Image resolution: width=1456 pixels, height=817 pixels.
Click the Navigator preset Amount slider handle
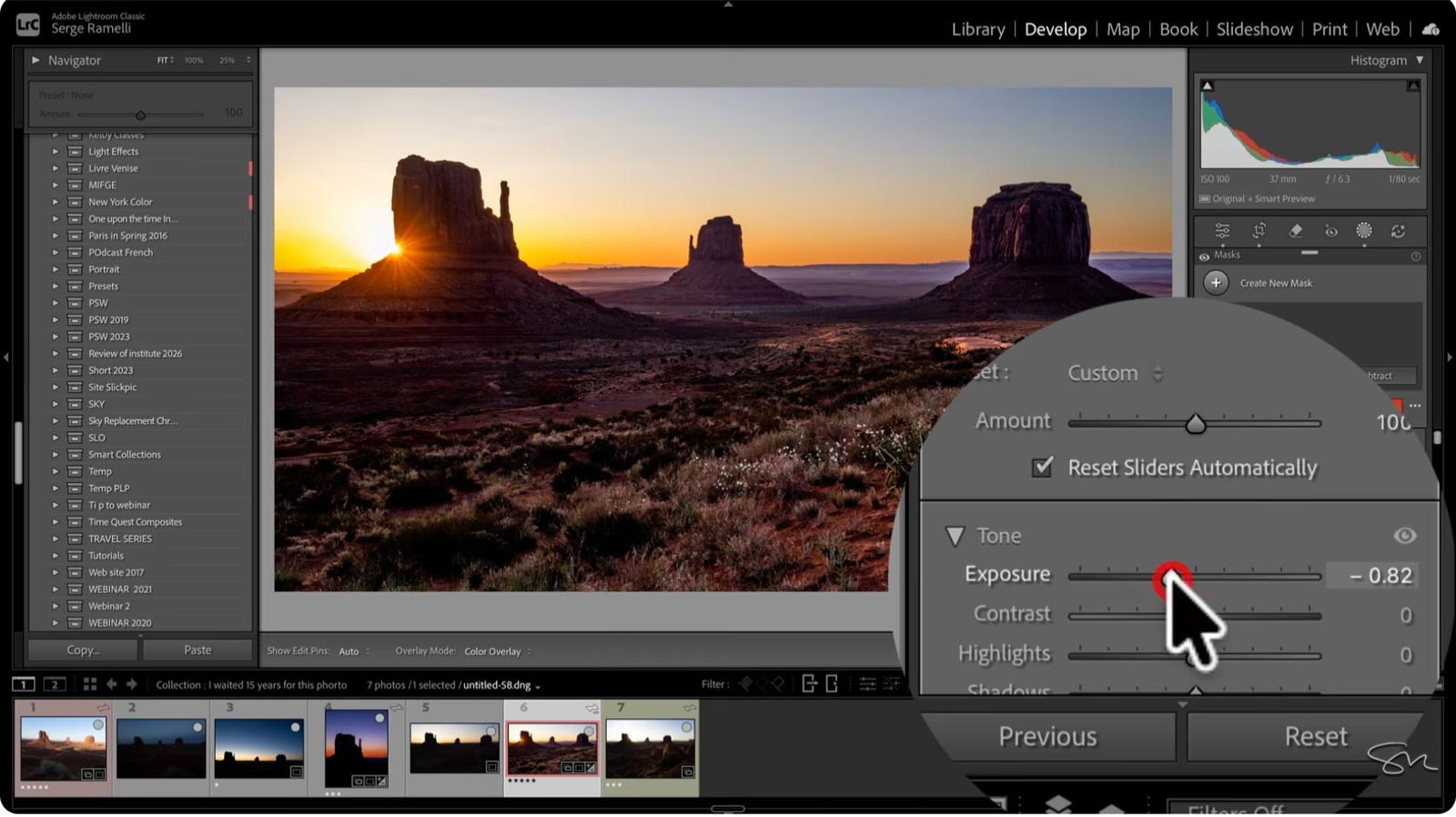(x=140, y=115)
